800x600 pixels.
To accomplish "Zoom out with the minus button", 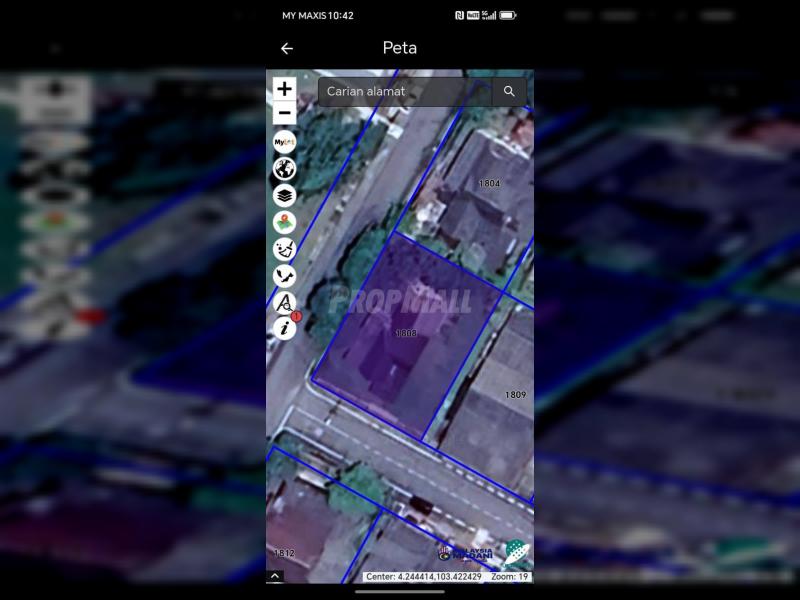I will pos(284,114).
